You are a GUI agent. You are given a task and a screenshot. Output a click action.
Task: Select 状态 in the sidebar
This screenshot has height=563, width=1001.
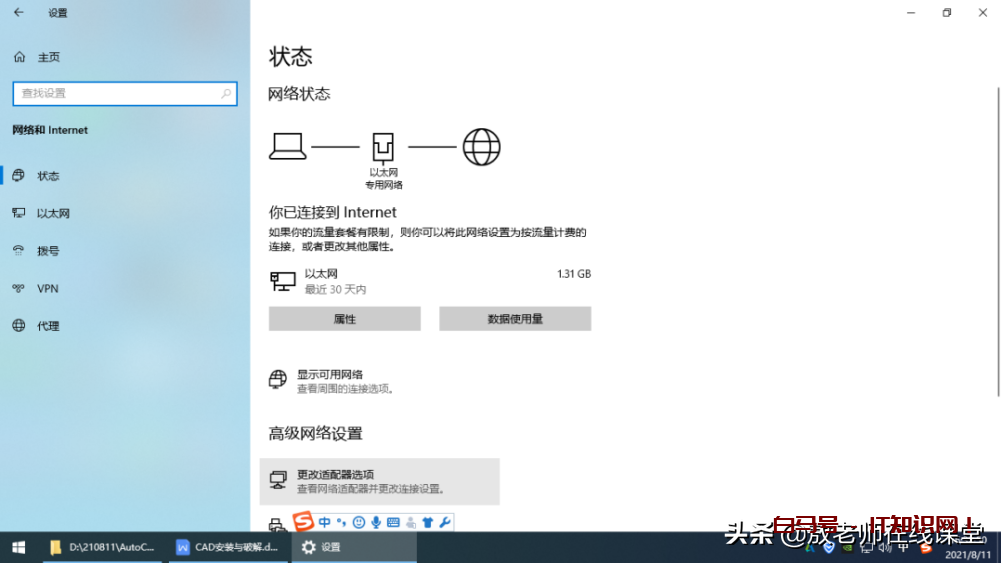pyautogui.click(x=125, y=176)
